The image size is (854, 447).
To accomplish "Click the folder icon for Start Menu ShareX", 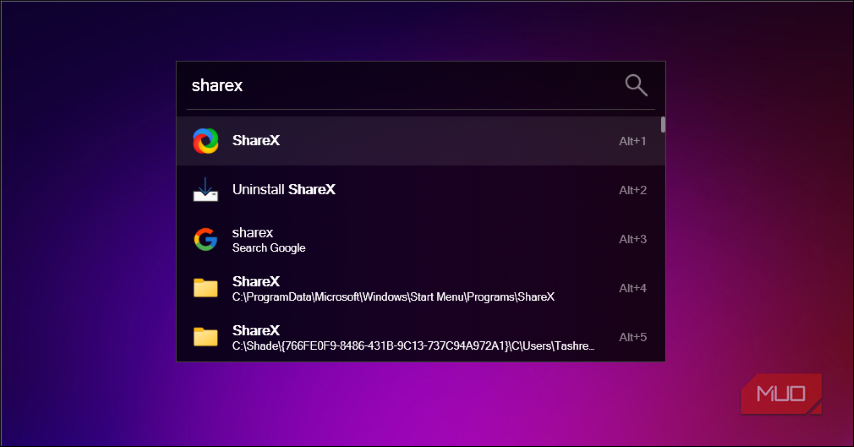I will click(206, 287).
